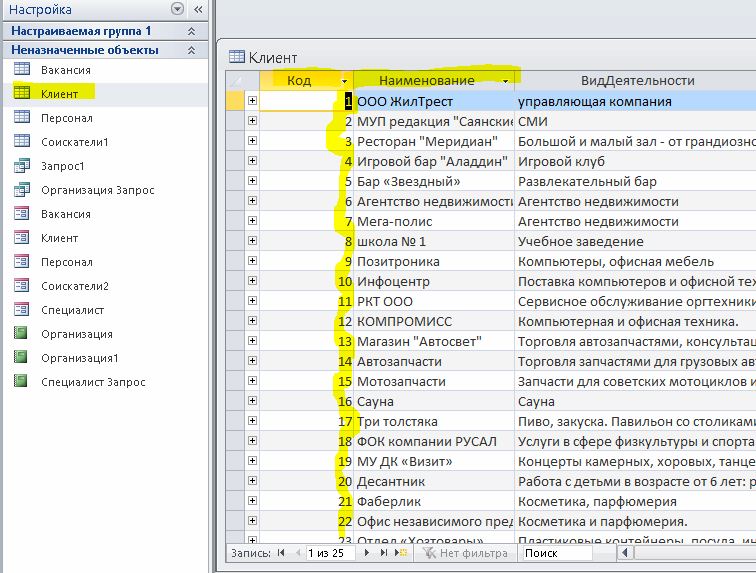This screenshot has height=573, width=756.
Task: Click the СМИ activity cell
Action: pyautogui.click(x=635, y=122)
